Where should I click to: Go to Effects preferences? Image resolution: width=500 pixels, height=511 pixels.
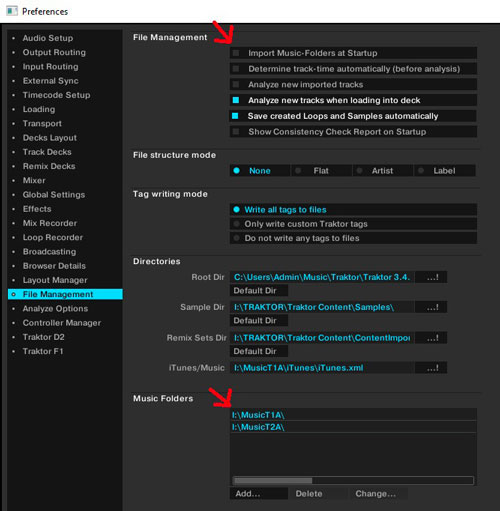point(37,209)
